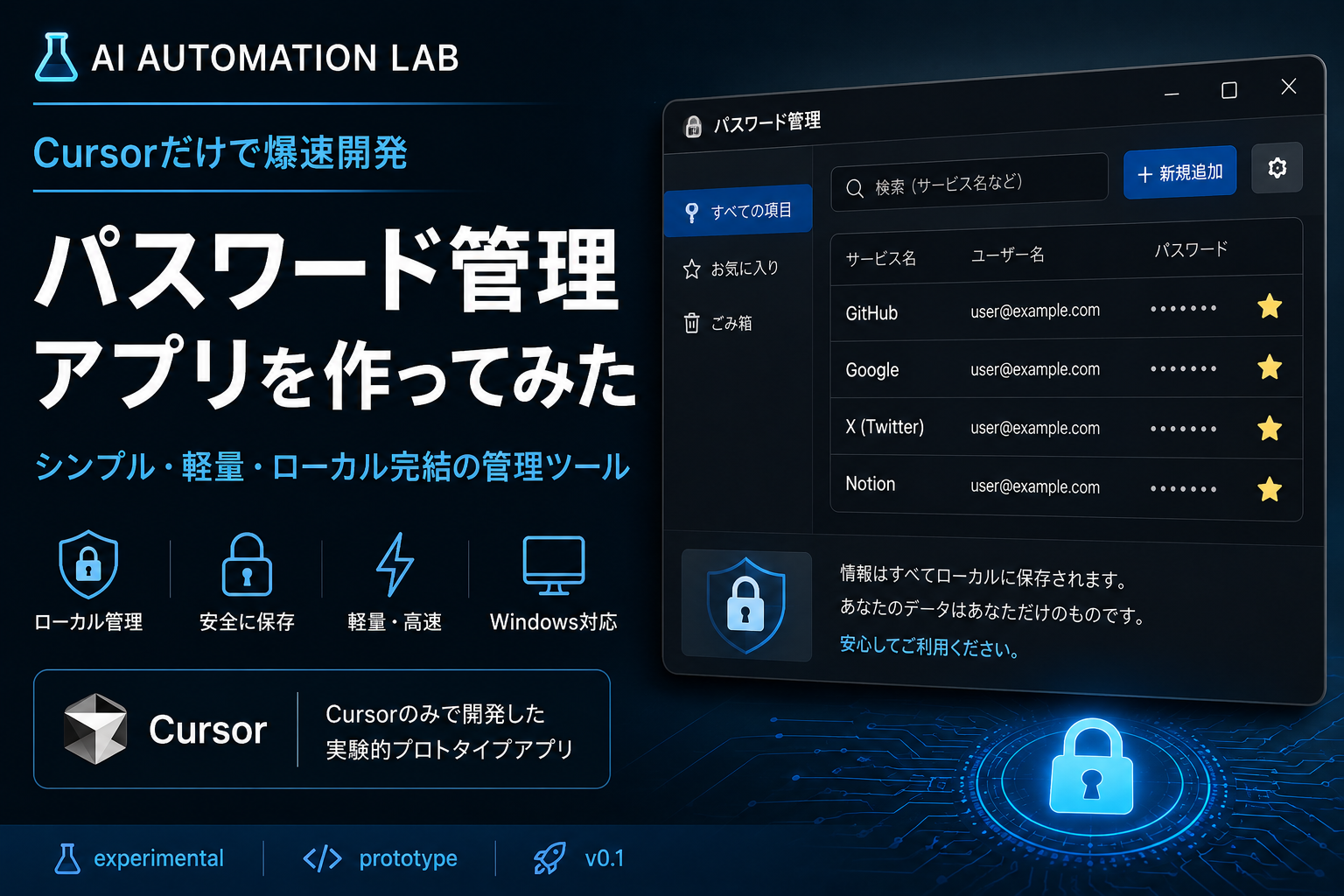Screen dimensions: 1344x896
Task: Click the Cursorのみで開発した text
Action: 436,714
